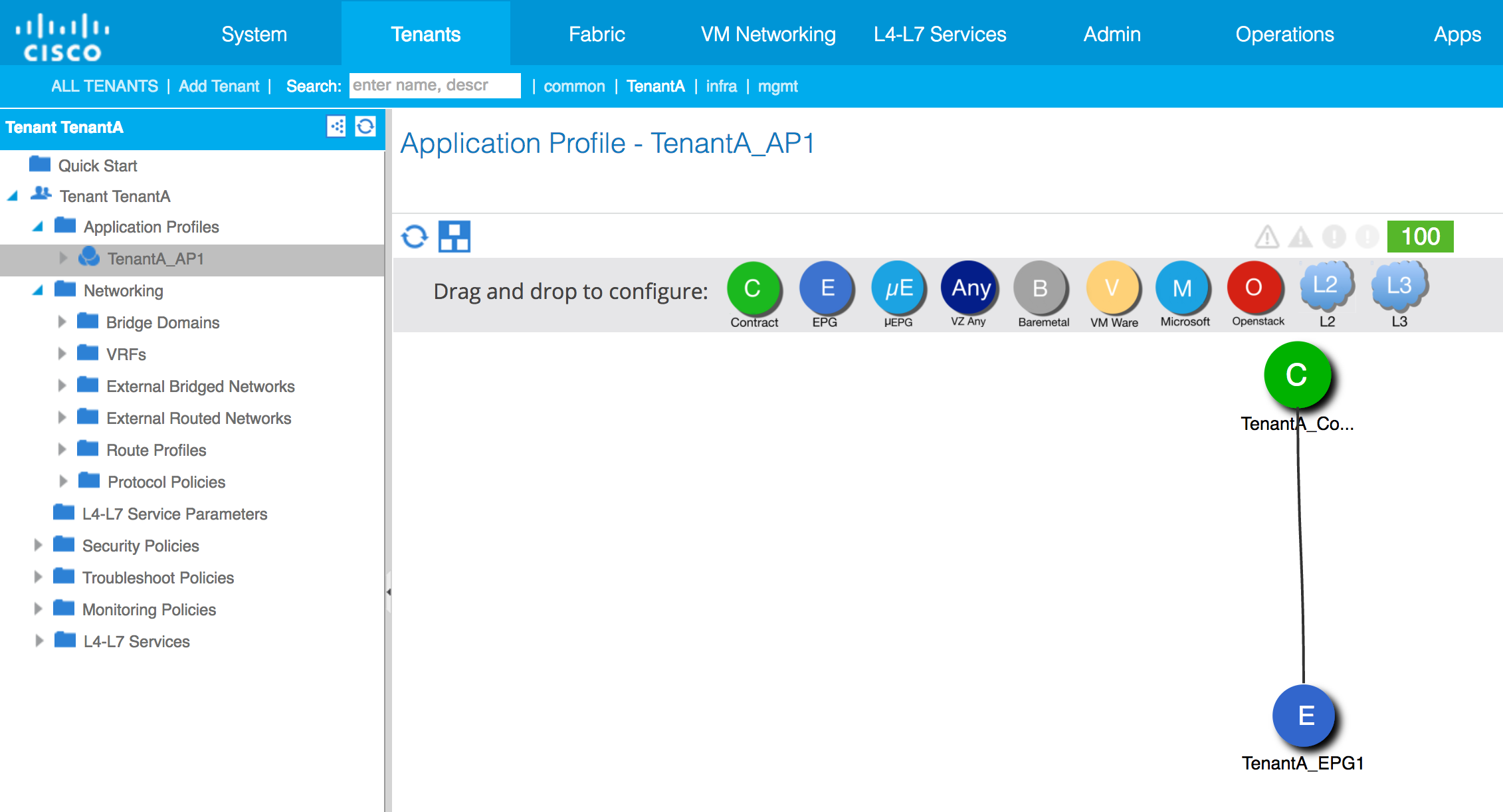The height and width of the screenshot is (812, 1503).
Task: Select the µEPG drag-and-drop icon
Action: [x=898, y=288]
